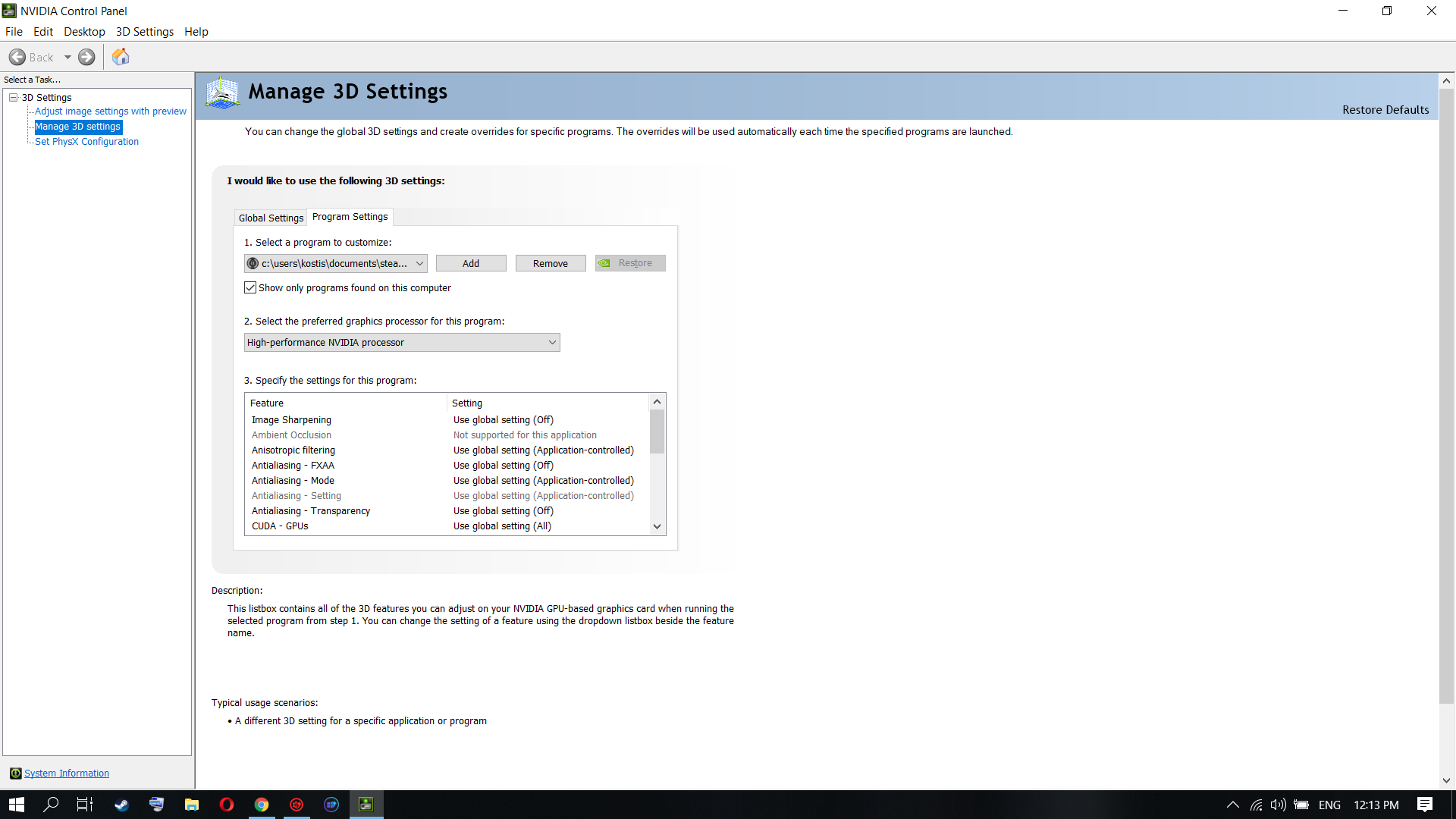Open the Edit menu
This screenshot has height=819, width=1456.
coord(43,31)
